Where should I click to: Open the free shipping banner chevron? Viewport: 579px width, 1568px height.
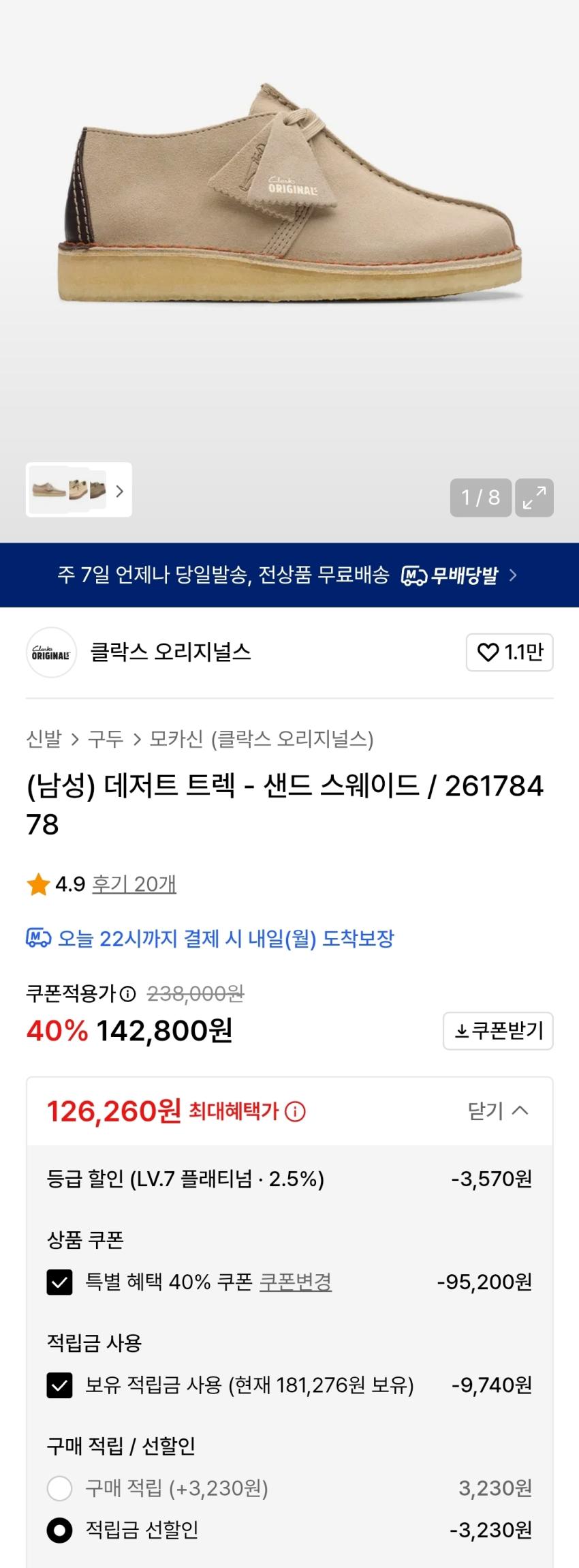[514, 575]
